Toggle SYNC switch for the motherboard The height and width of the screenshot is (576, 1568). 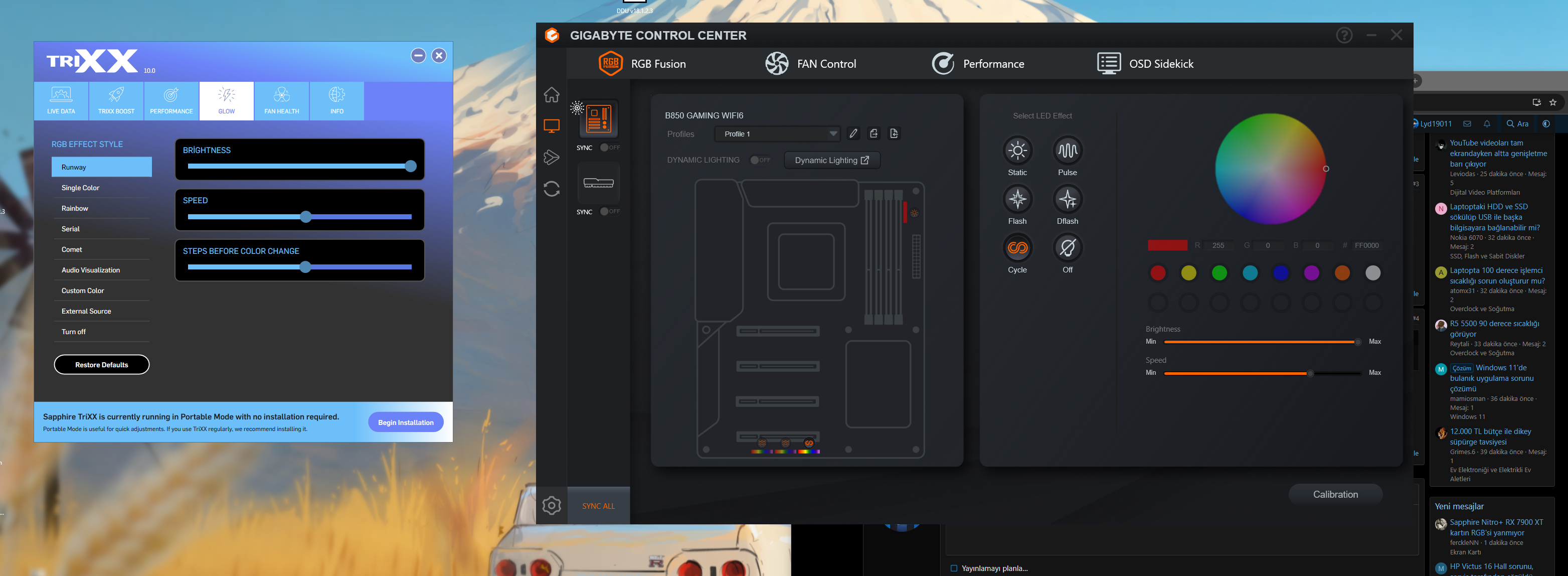coord(610,148)
